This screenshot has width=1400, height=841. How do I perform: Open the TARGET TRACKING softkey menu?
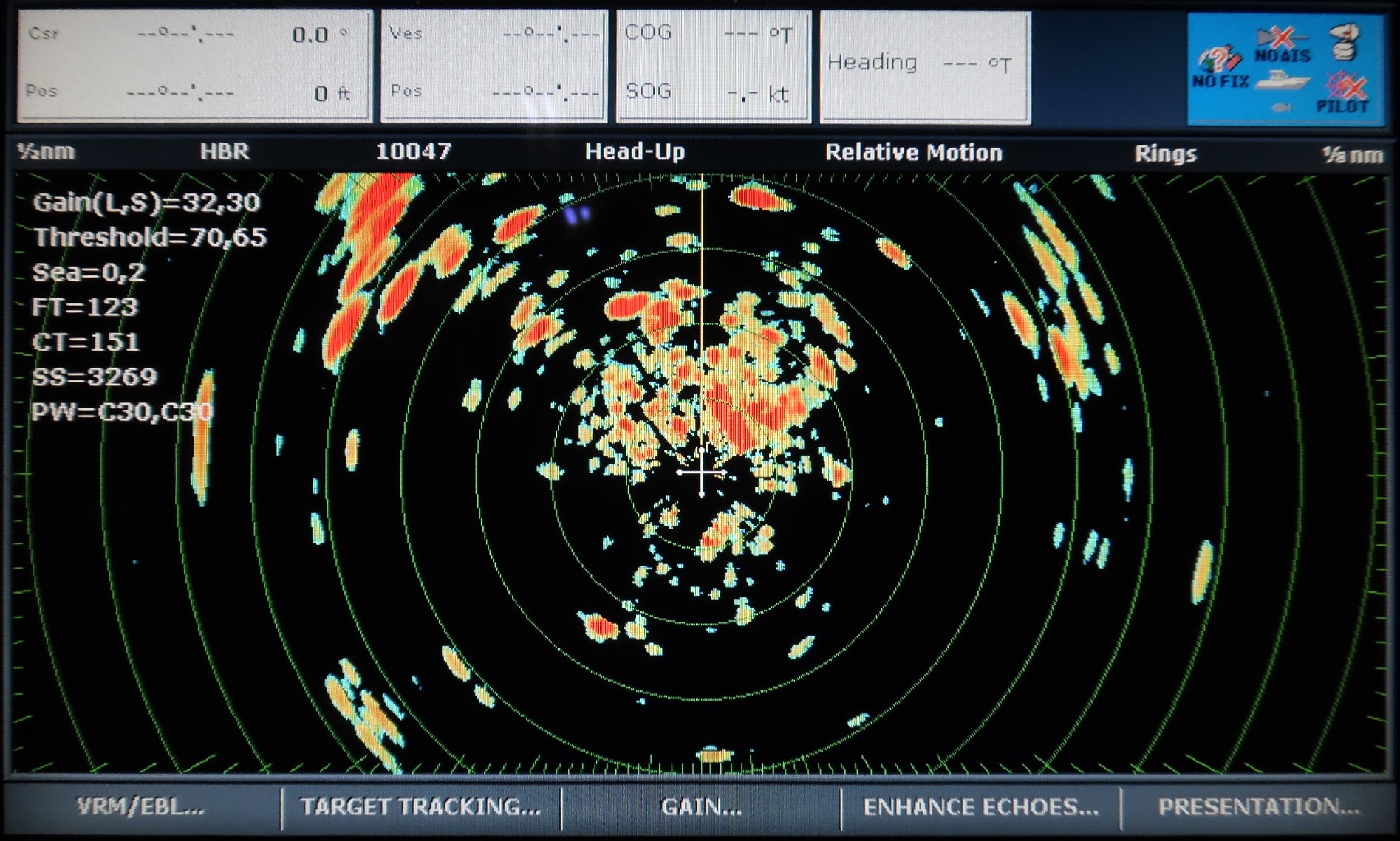(x=420, y=807)
